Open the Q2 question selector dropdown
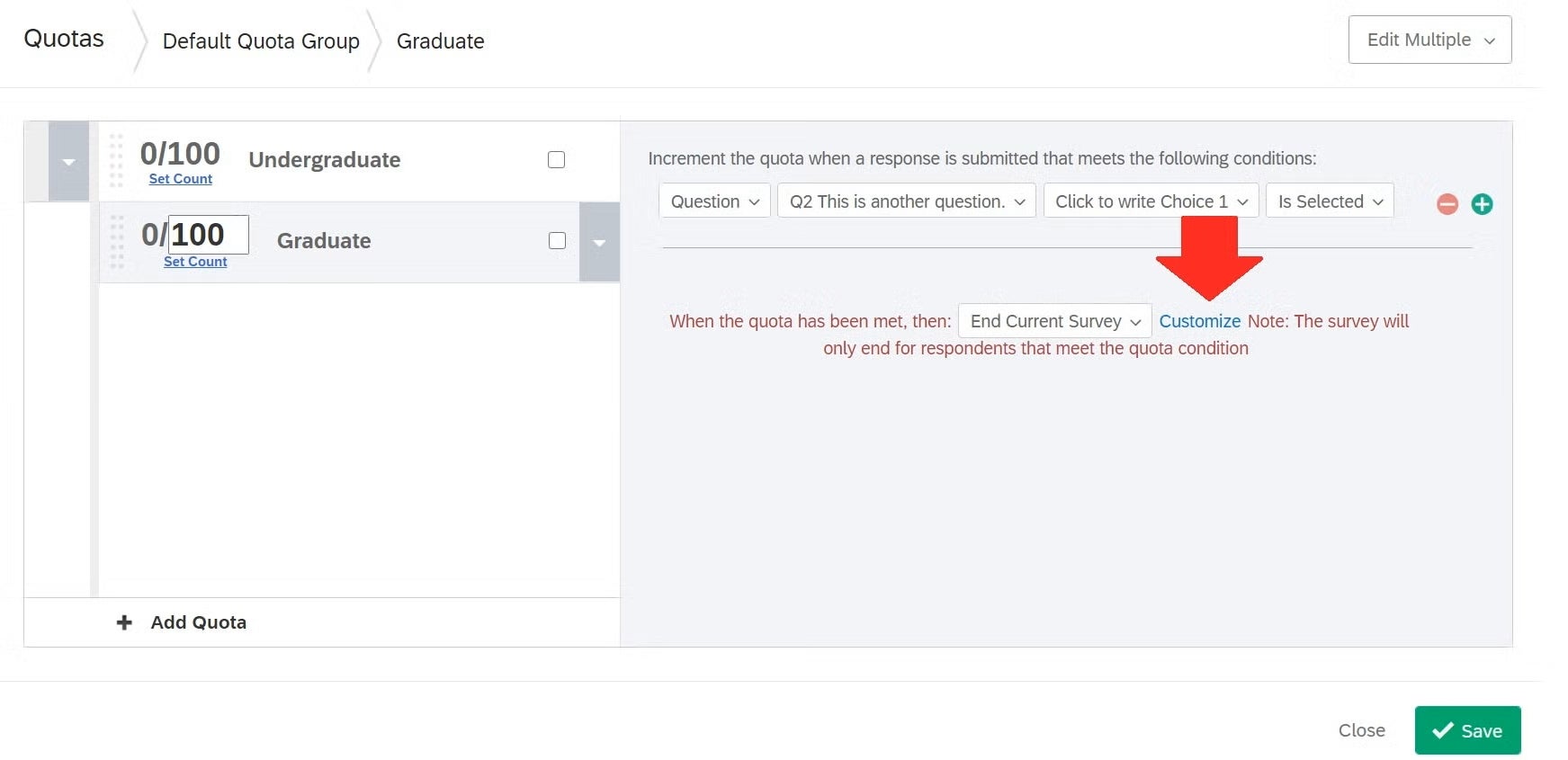Viewport: 1568px width, 760px height. [906, 201]
